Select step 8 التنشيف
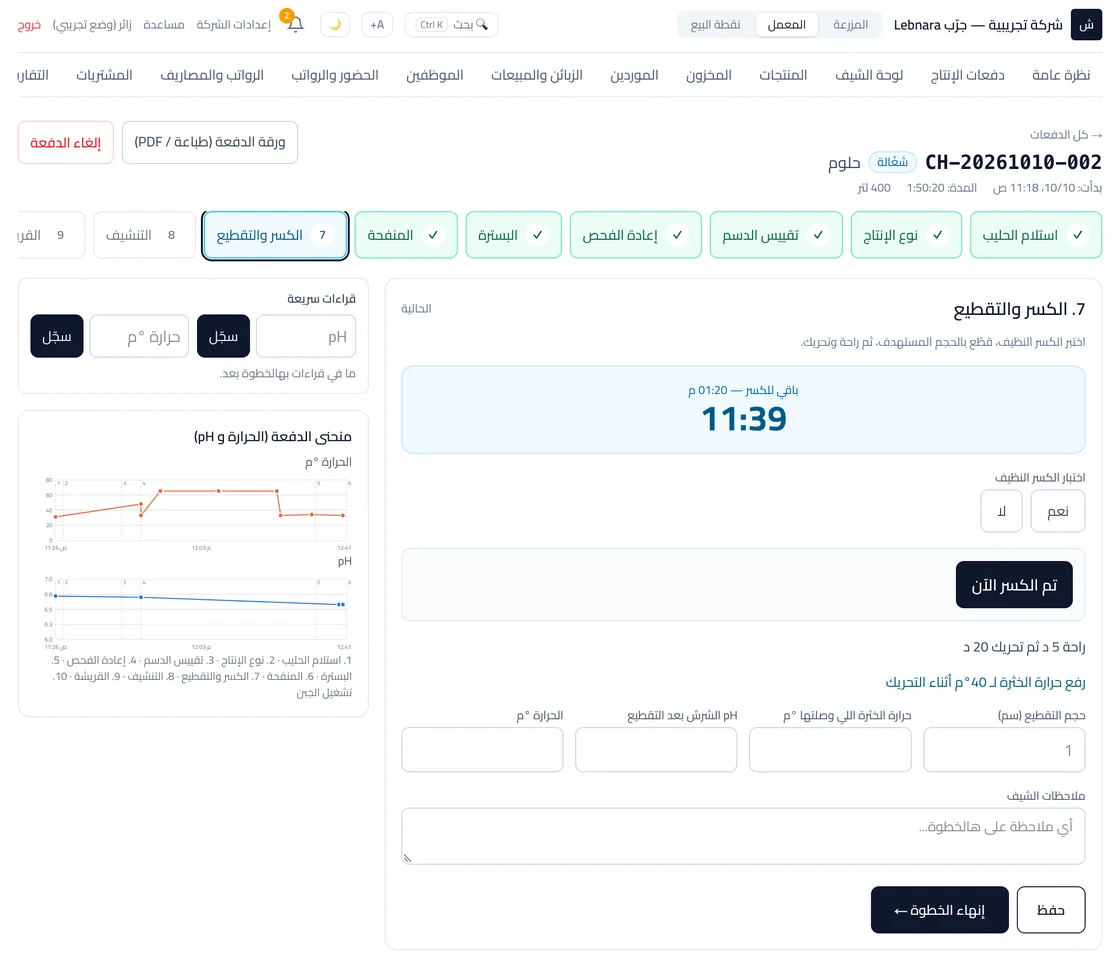The height and width of the screenshot is (958, 1120). click(x=144, y=234)
